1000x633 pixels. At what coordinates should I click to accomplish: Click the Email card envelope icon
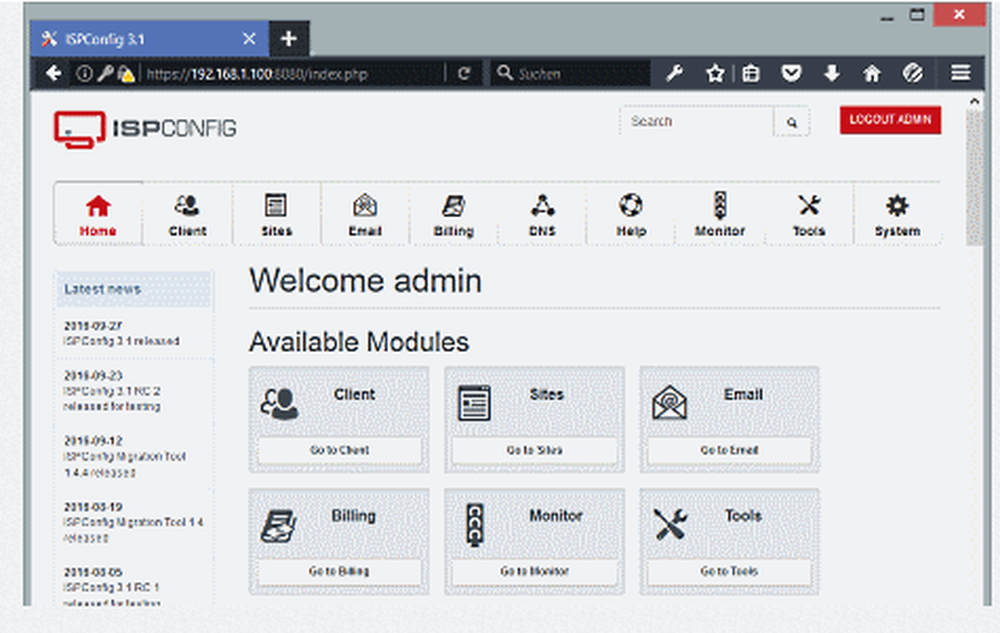tap(670, 403)
